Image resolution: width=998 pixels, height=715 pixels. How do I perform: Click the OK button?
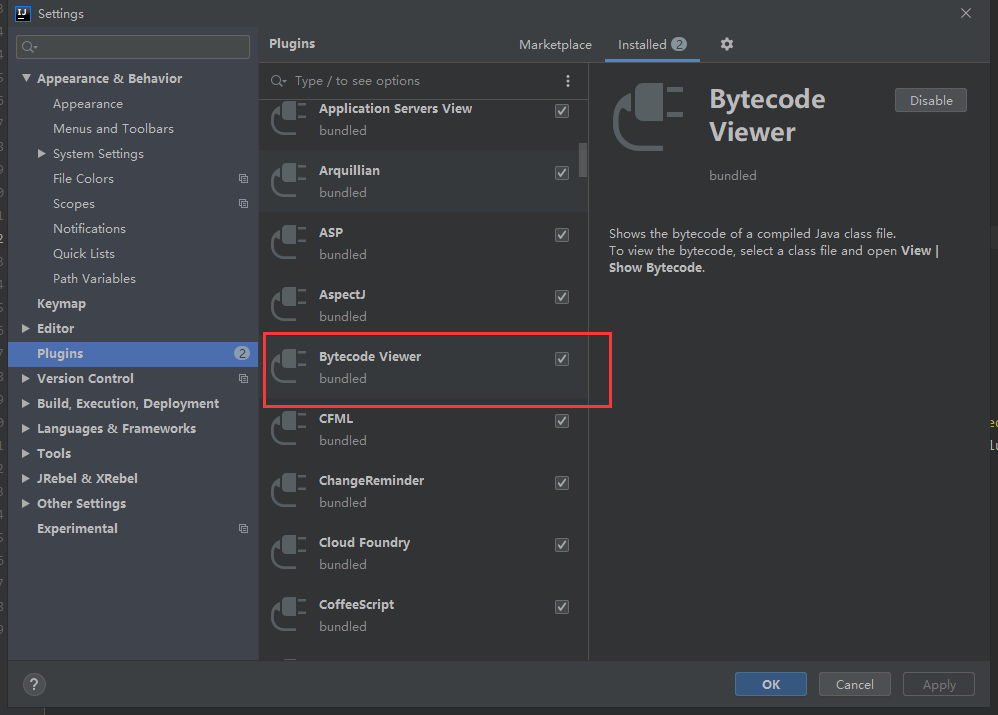click(x=771, y=684)
